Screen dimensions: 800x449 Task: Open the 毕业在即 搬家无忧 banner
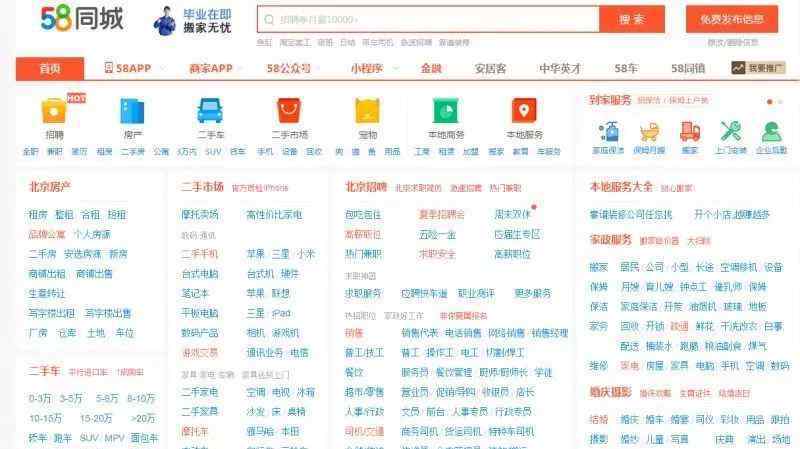pos(192,21)
